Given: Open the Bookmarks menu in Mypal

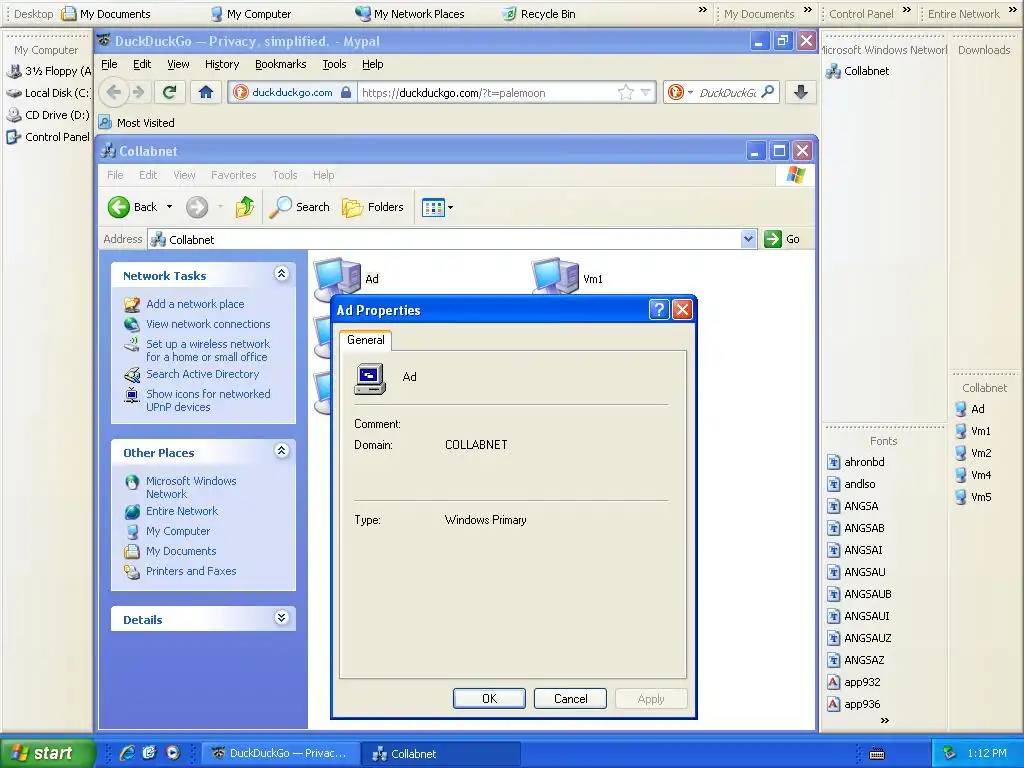Looking at the screenshot, I should point(280,64).
